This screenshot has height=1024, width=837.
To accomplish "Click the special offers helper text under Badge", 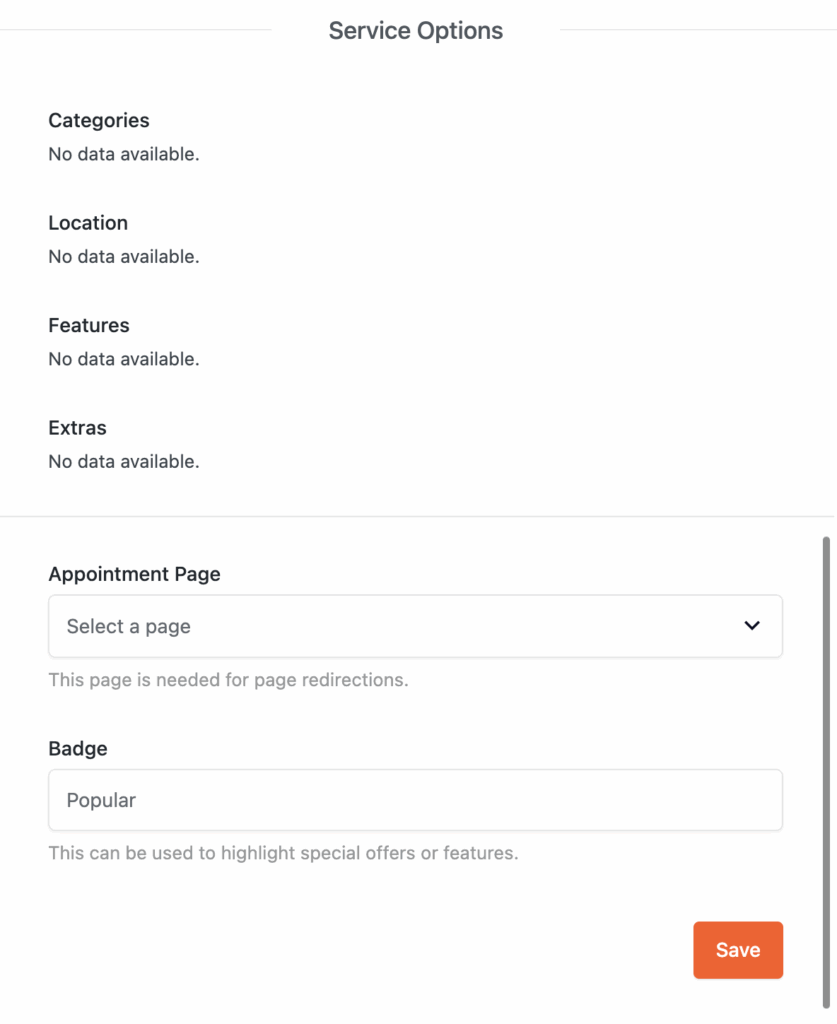I will 283,854.
